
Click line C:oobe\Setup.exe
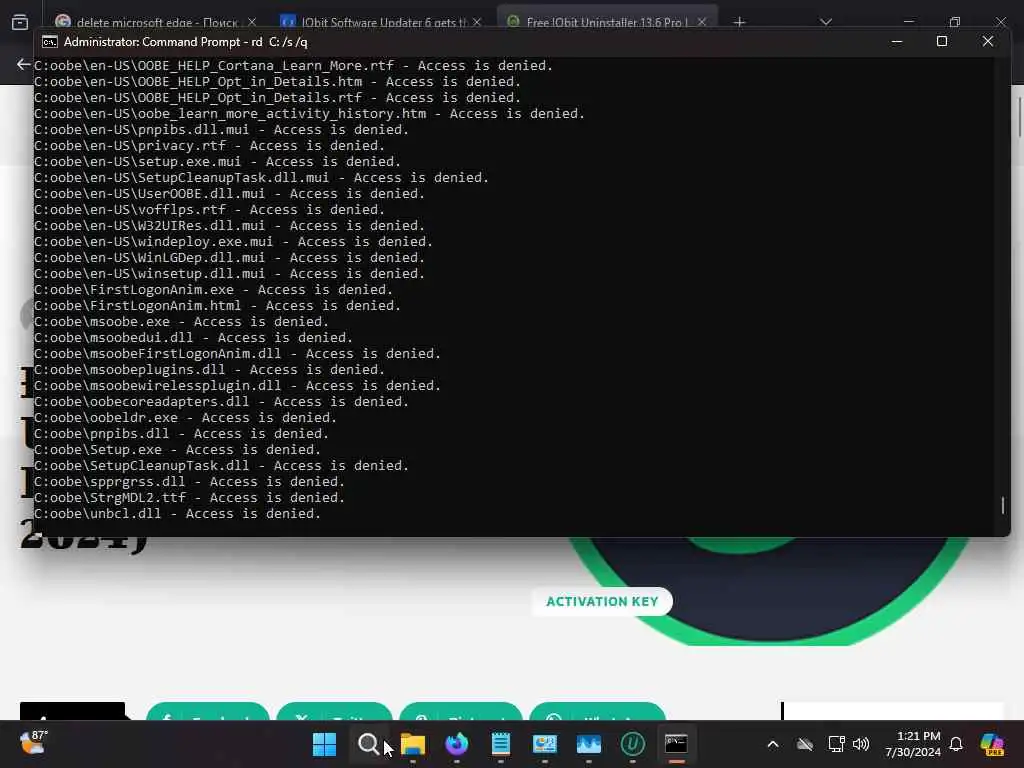coord(177,450)
